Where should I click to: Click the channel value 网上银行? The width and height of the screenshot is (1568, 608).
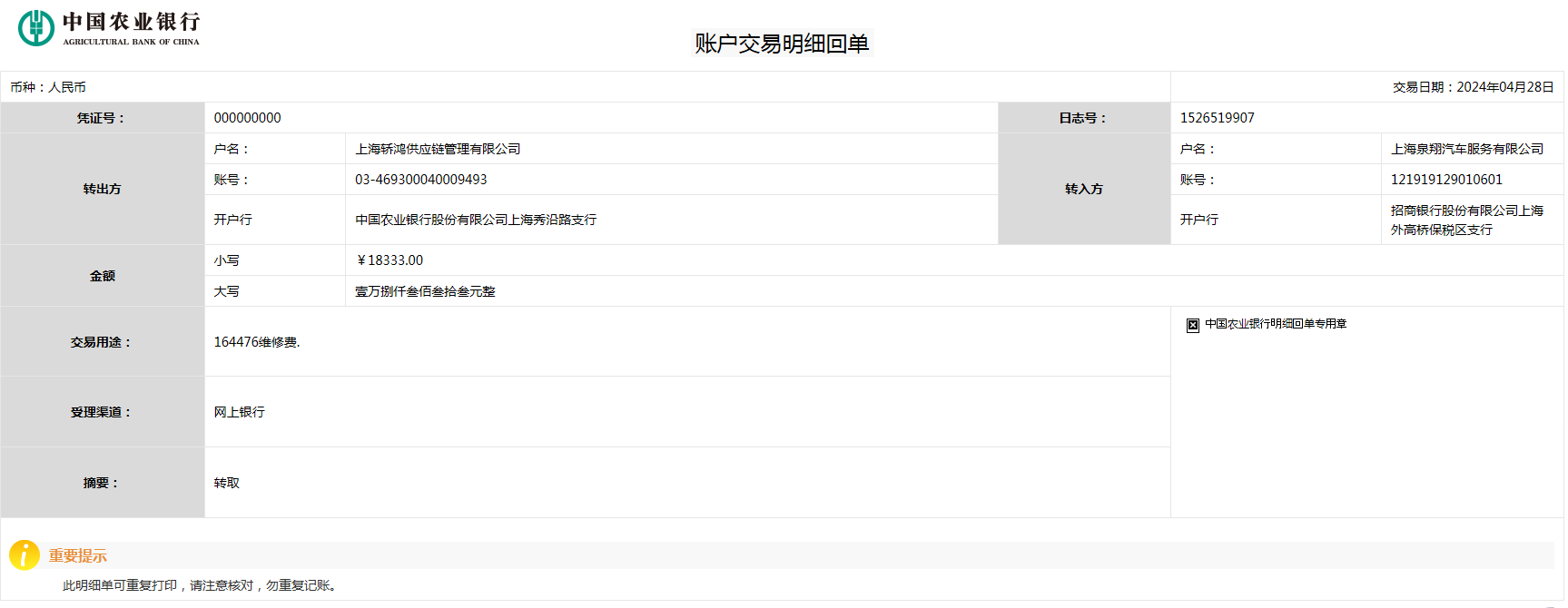coord(240,412)
